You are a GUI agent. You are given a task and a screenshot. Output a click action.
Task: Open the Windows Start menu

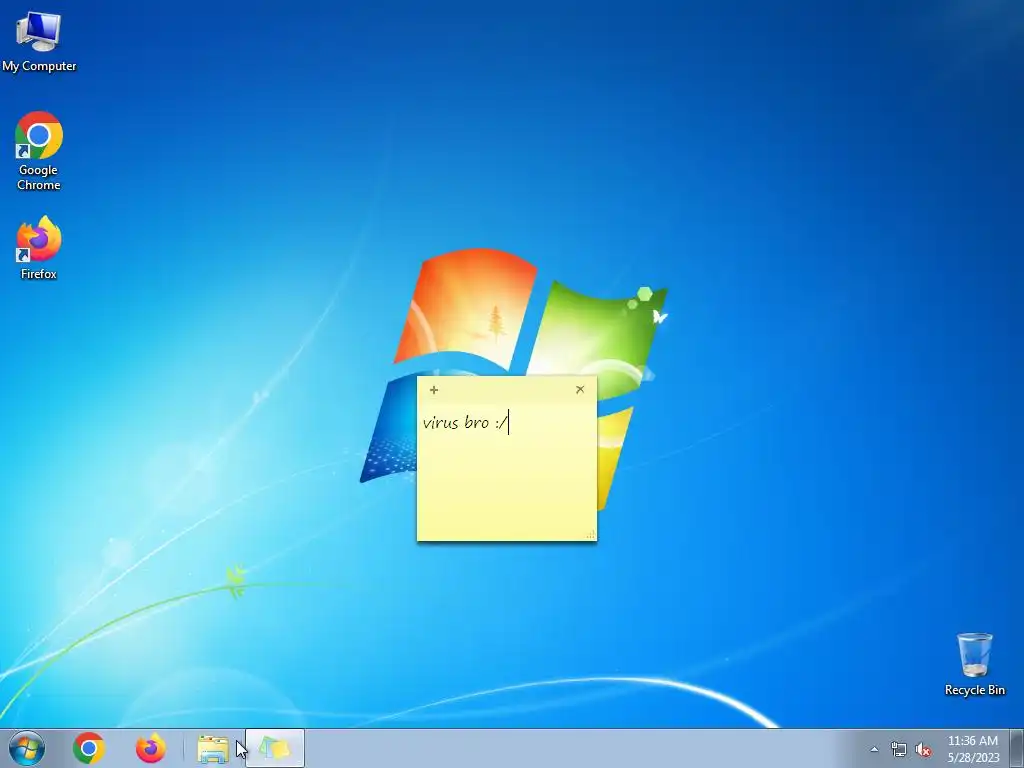click(27, 748)
